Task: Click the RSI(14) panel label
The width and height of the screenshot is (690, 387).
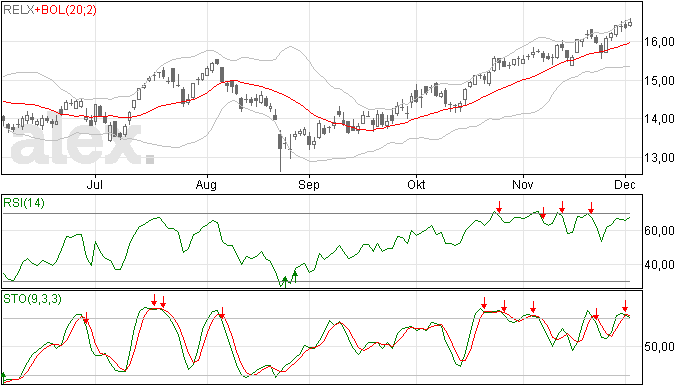Action: tap(24, 203)
